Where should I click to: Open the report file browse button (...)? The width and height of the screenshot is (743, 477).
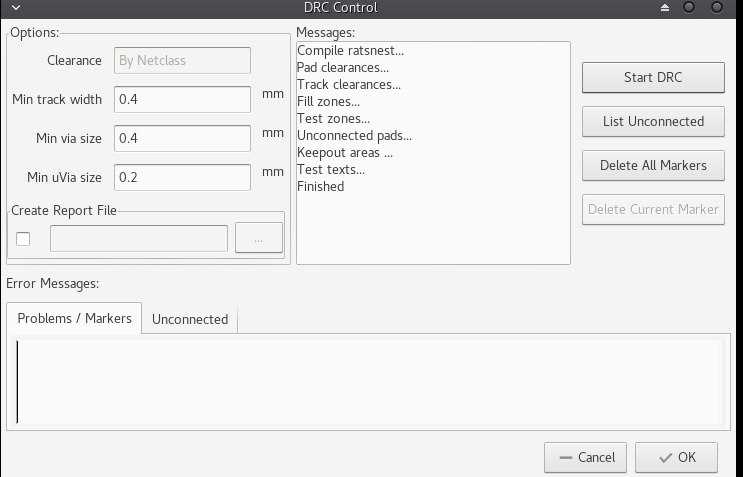[x=259, y=238]
